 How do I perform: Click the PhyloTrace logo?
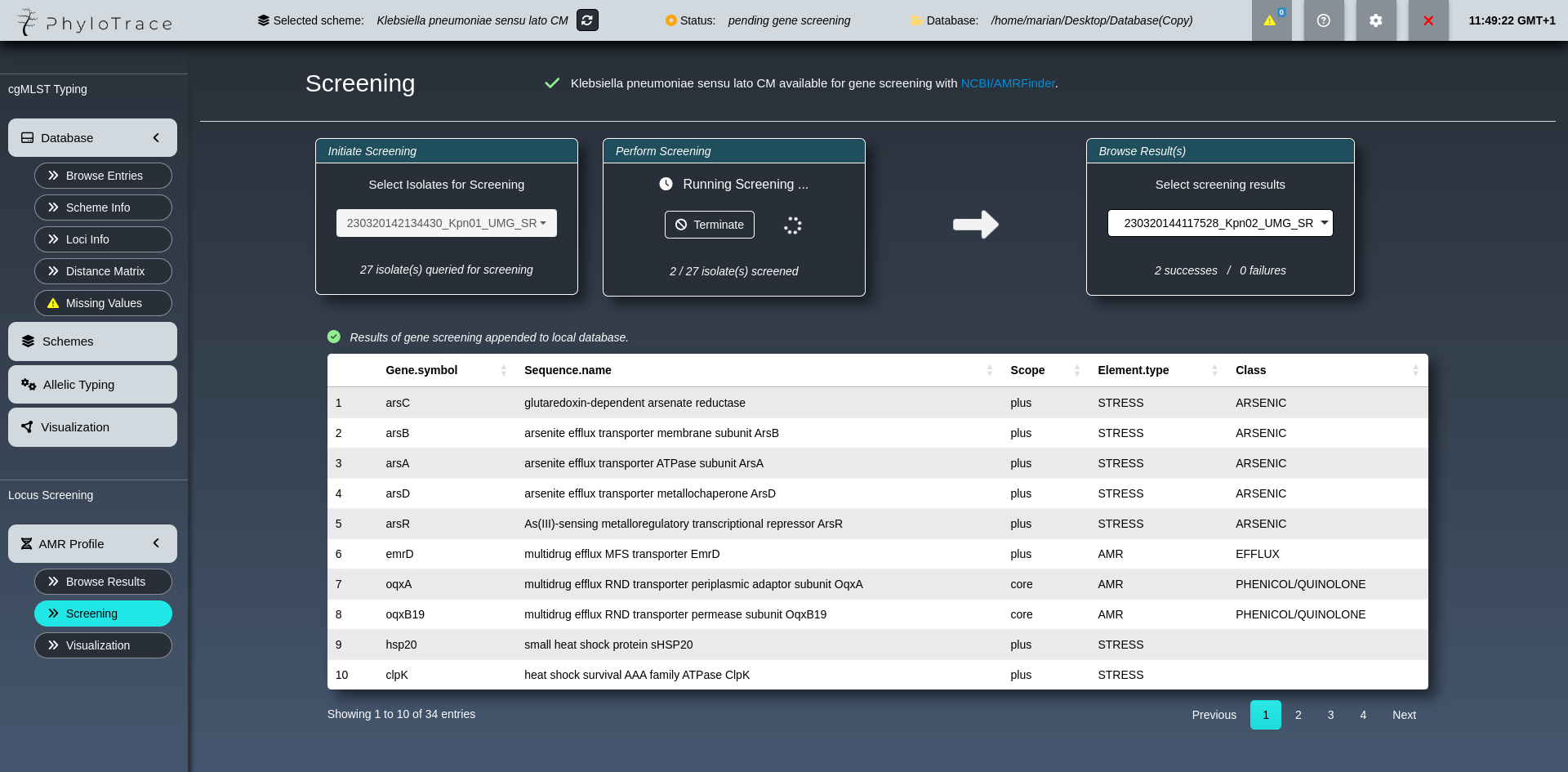click(x=96, y=22)
